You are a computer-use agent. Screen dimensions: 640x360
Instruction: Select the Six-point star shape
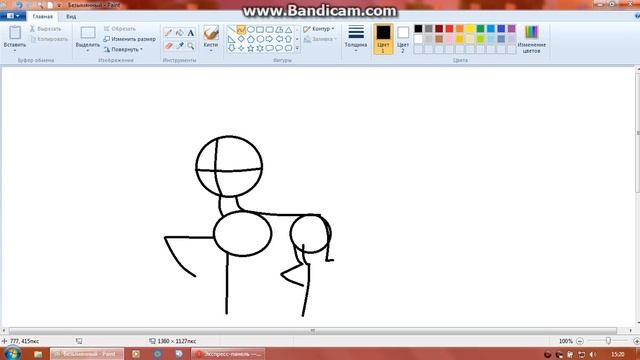click(x=260, y=48)
